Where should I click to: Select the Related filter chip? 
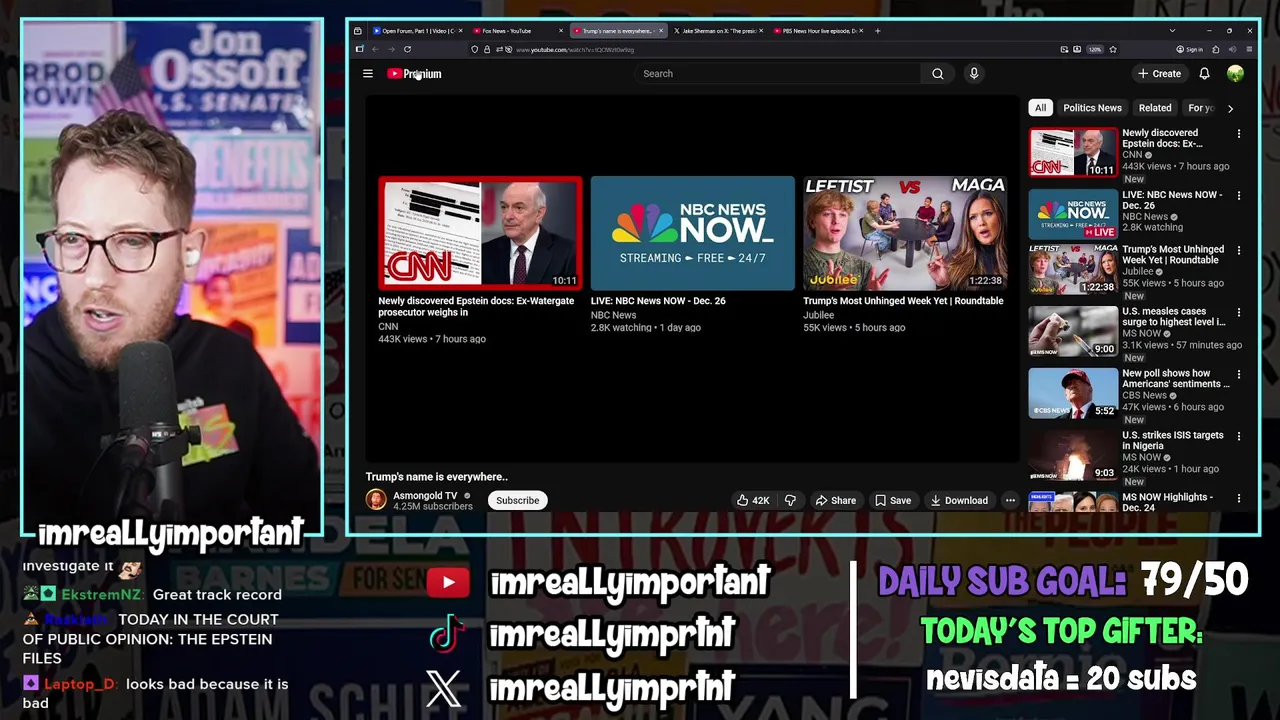1155,108
